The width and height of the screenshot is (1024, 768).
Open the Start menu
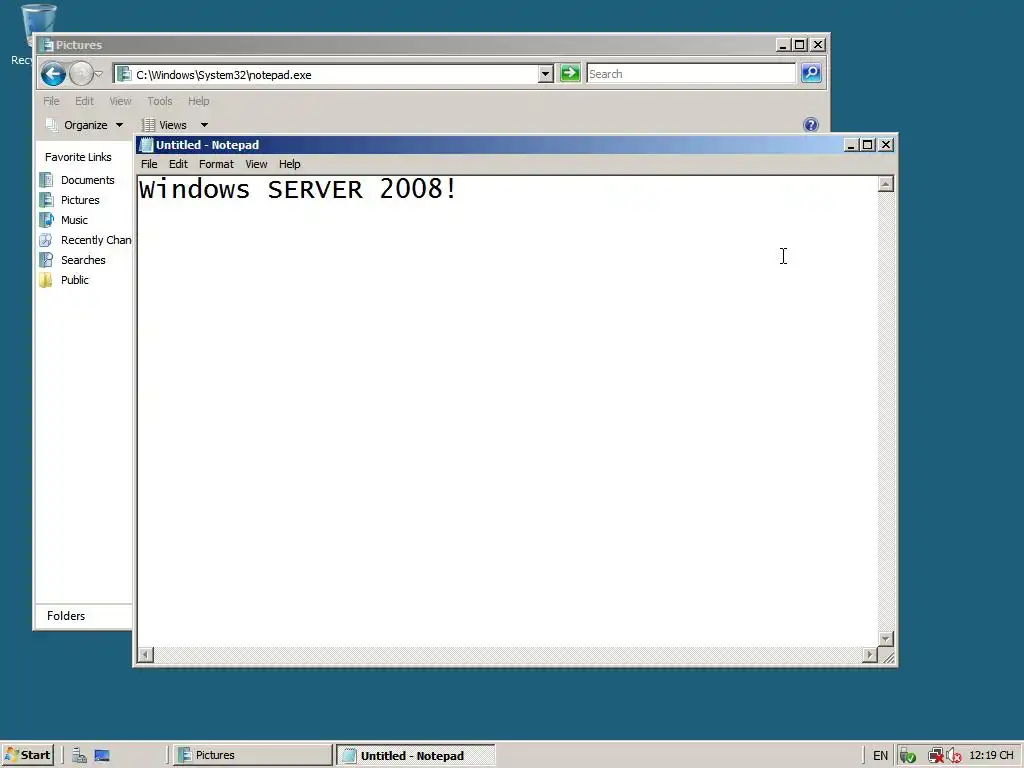[27, 755]
